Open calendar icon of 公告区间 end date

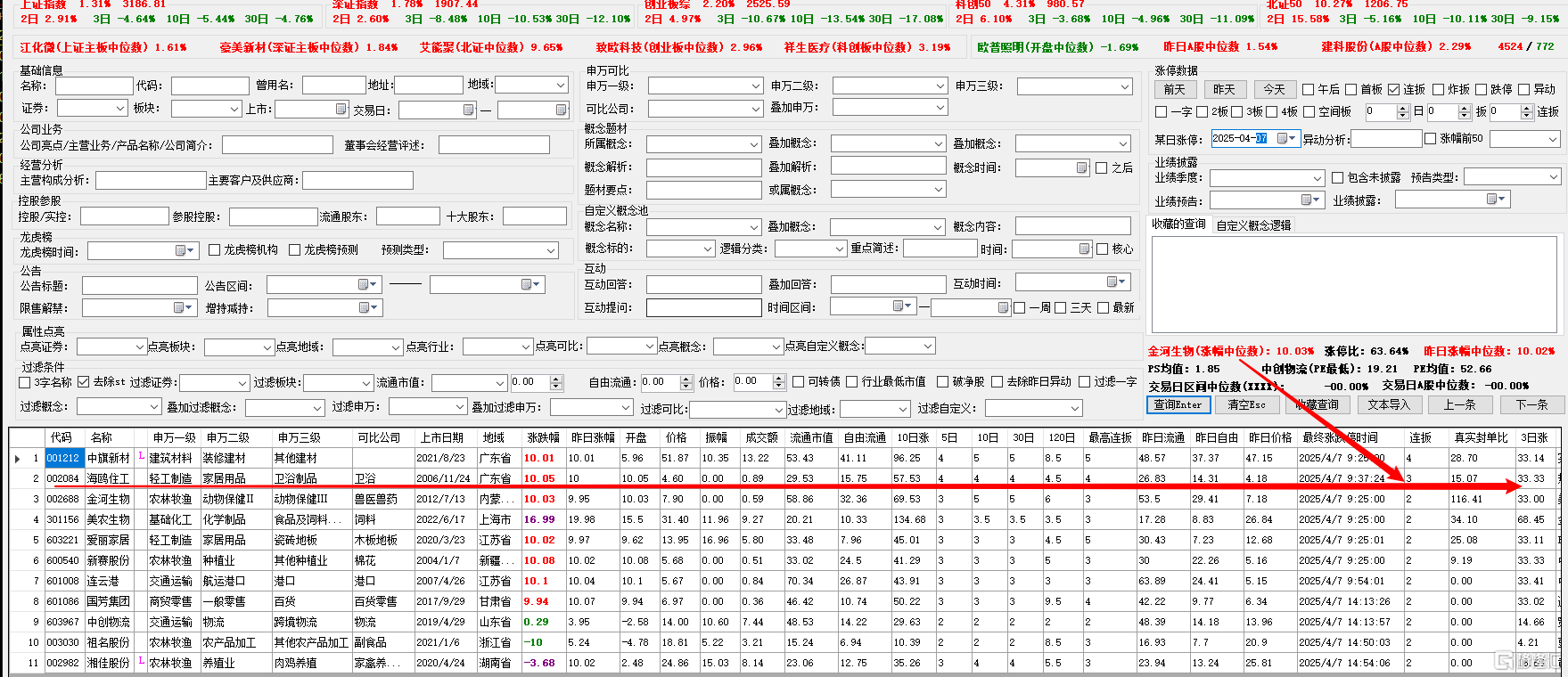(x=527, y=284)
